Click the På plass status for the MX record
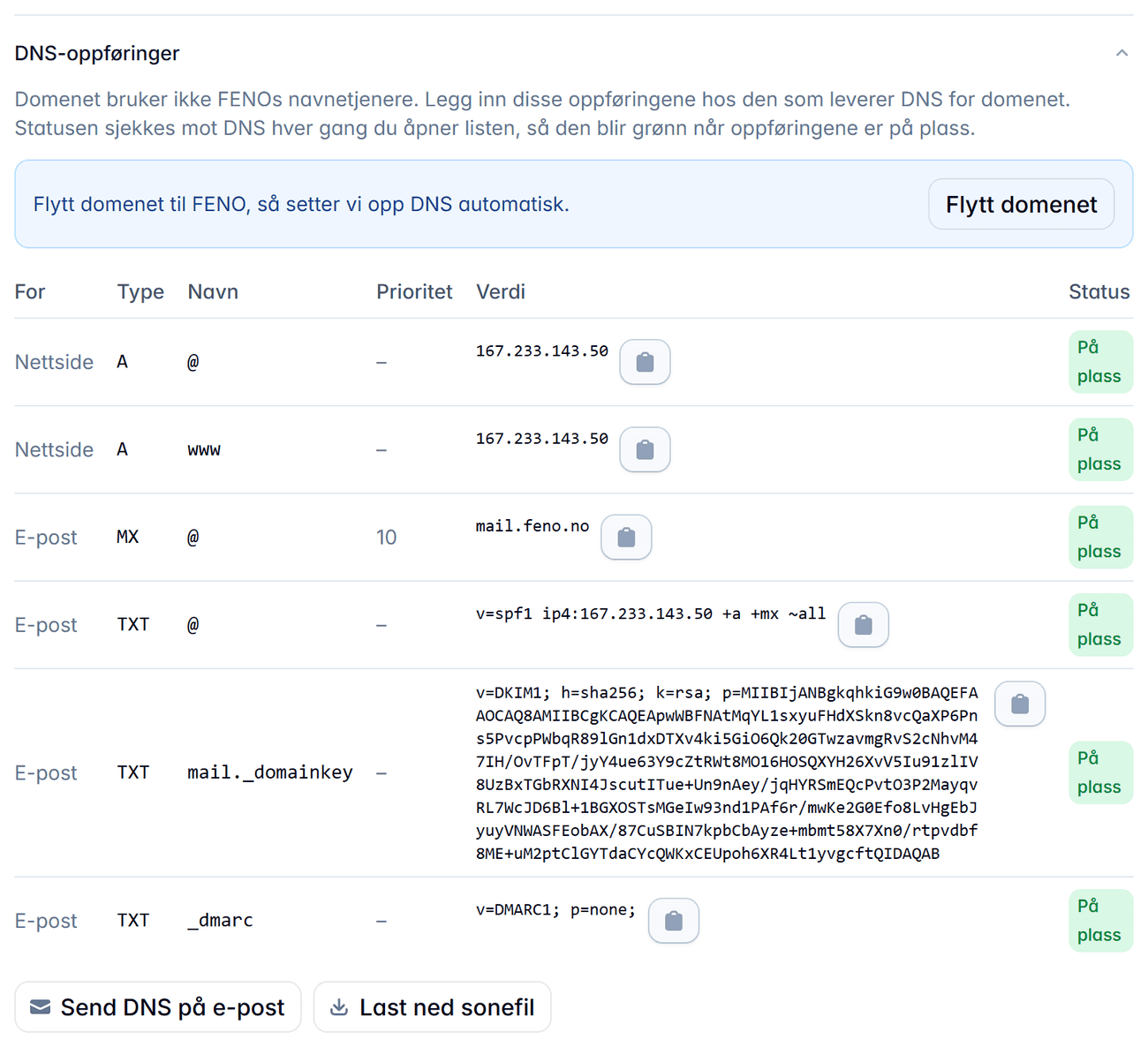The width and height of the screenshot is (1148, 1047). [x=1099, y=537]
